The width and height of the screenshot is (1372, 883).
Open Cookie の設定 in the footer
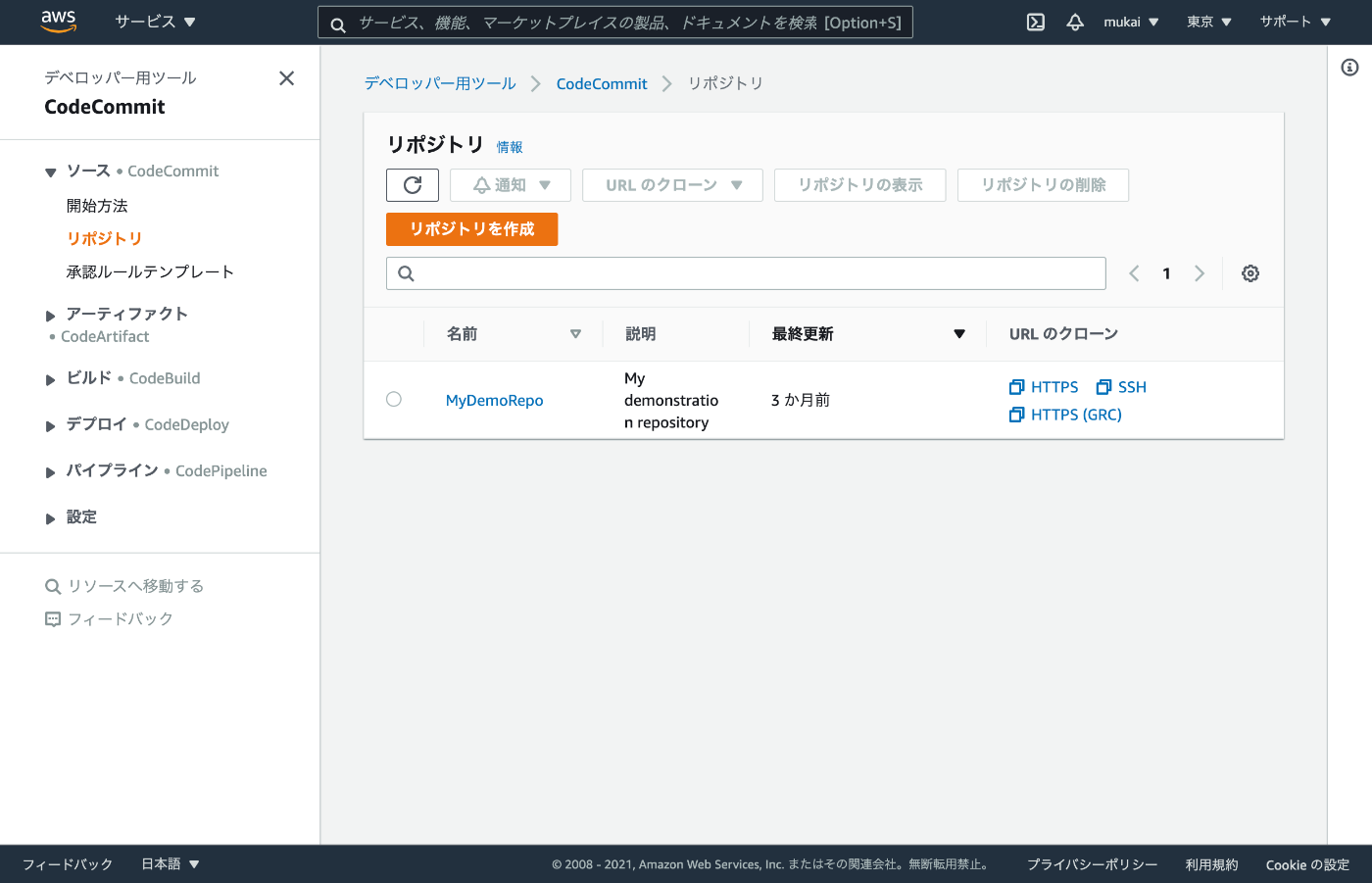click(1307, 864)
